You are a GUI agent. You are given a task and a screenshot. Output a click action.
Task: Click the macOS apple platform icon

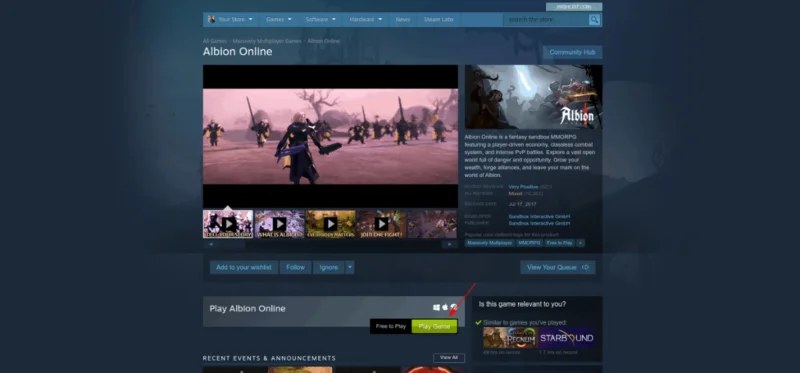445,308
